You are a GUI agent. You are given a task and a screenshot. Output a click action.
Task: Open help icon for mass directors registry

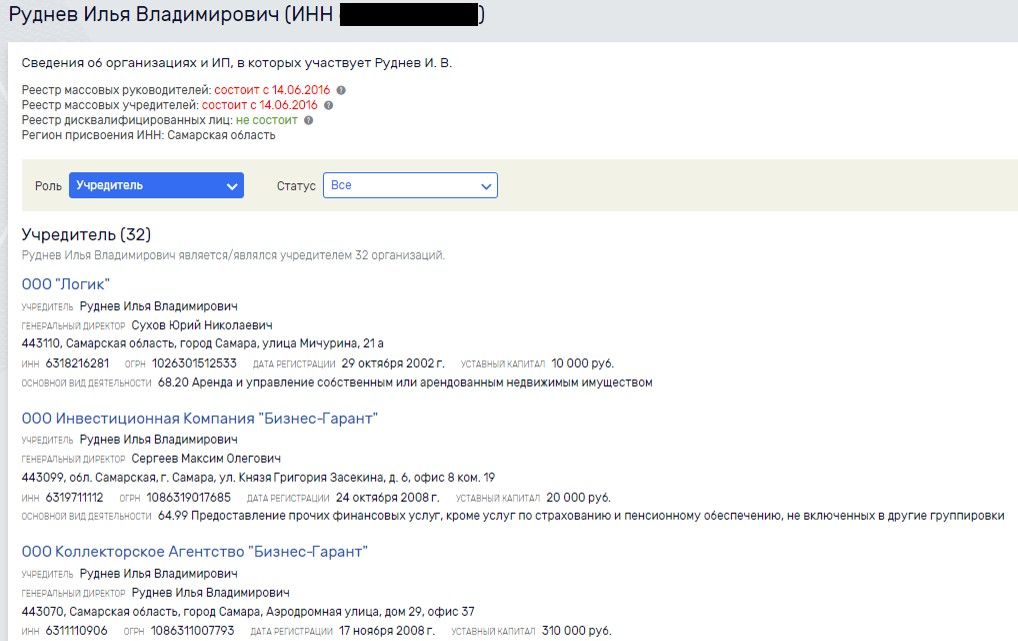tap(341, 90)
